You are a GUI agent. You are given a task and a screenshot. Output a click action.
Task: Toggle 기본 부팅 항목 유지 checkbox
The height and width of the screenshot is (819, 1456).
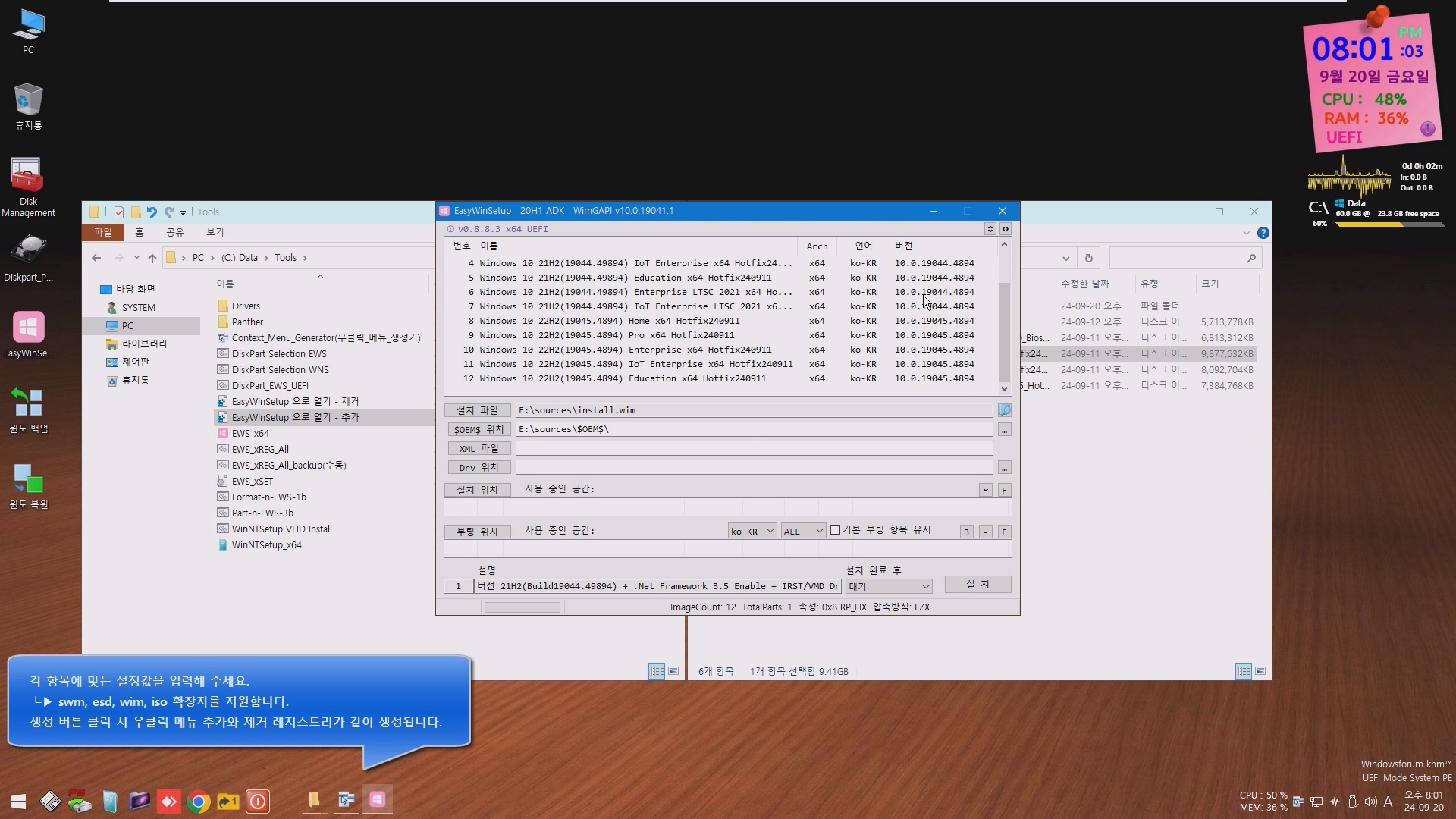coord(835,530)
